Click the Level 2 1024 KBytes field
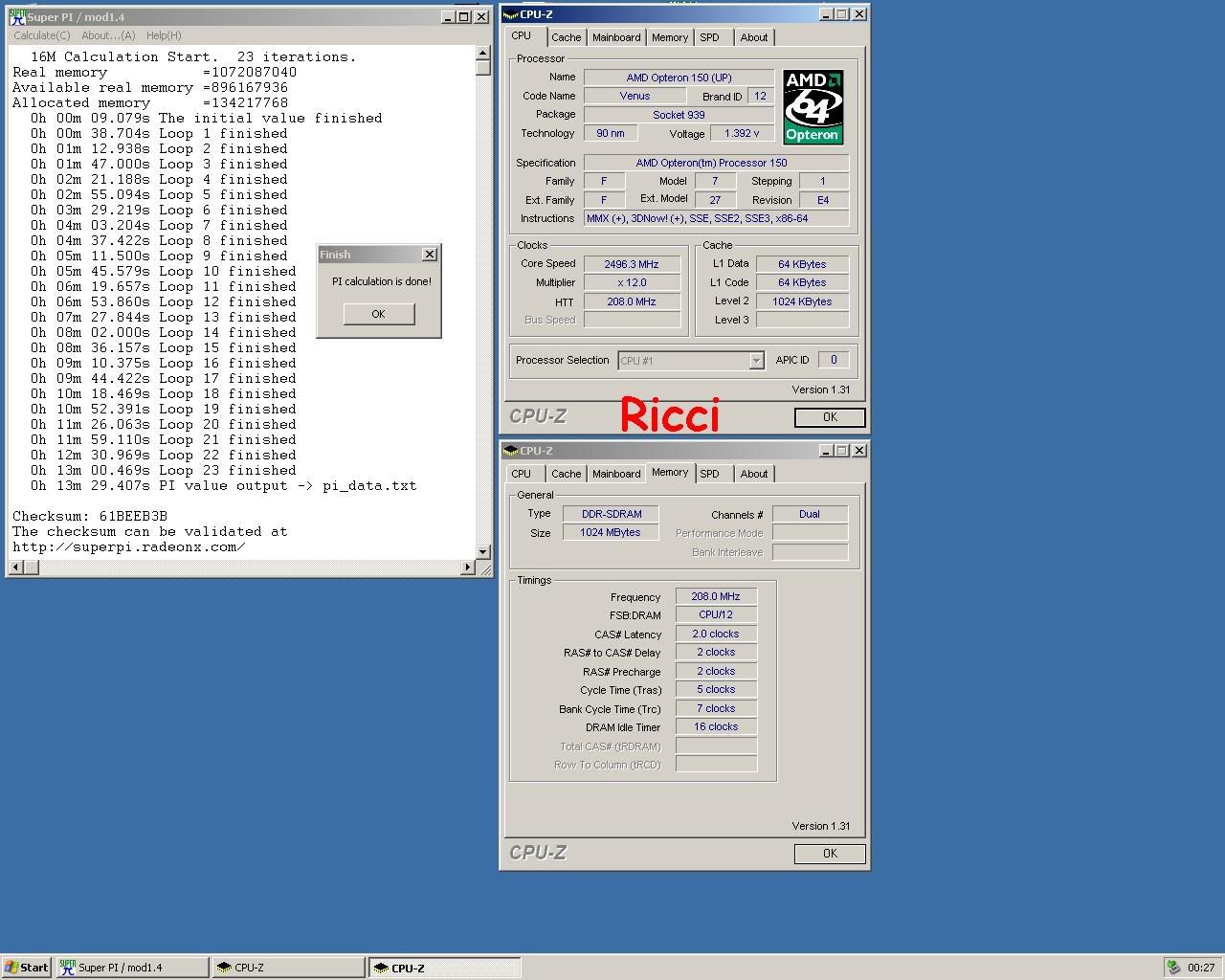Screen dimensions: 1225x980 [802, 301]
